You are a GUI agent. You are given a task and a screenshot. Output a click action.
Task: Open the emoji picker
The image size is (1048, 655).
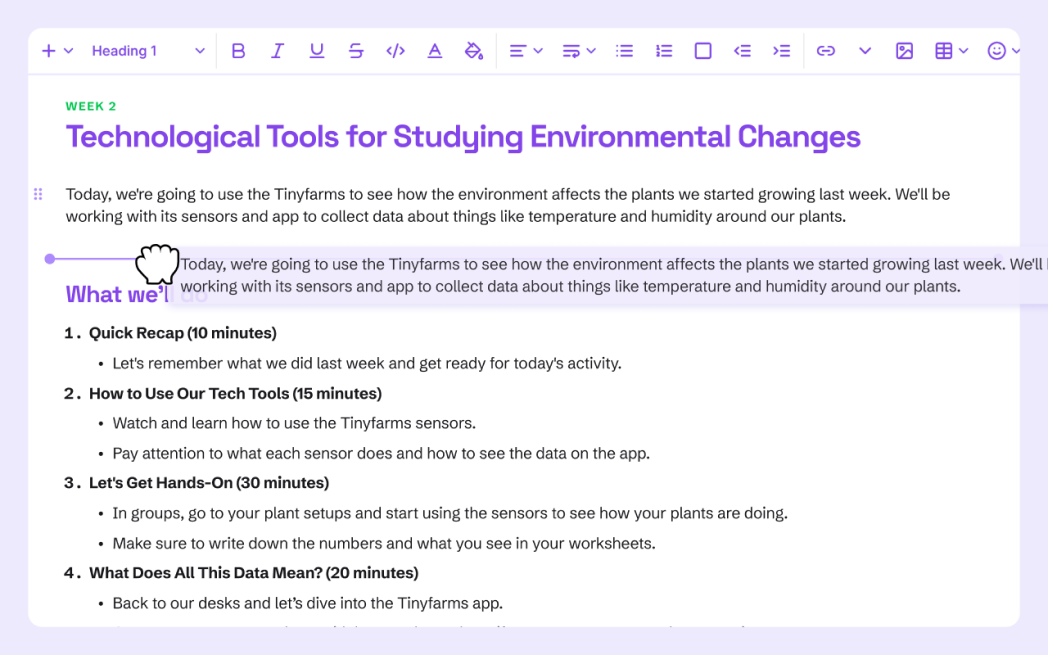click(996, 50)
